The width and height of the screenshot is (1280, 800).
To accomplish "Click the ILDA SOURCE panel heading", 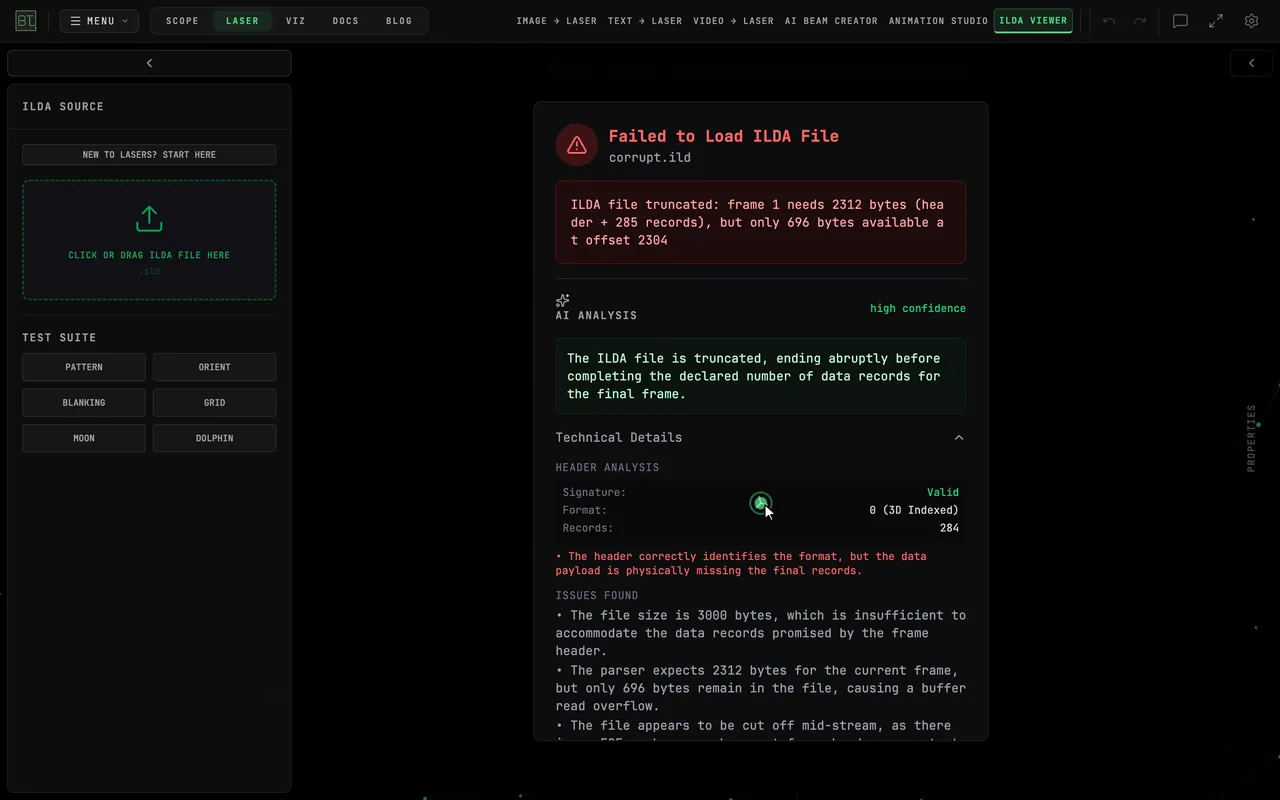I will tap(63, 107).
